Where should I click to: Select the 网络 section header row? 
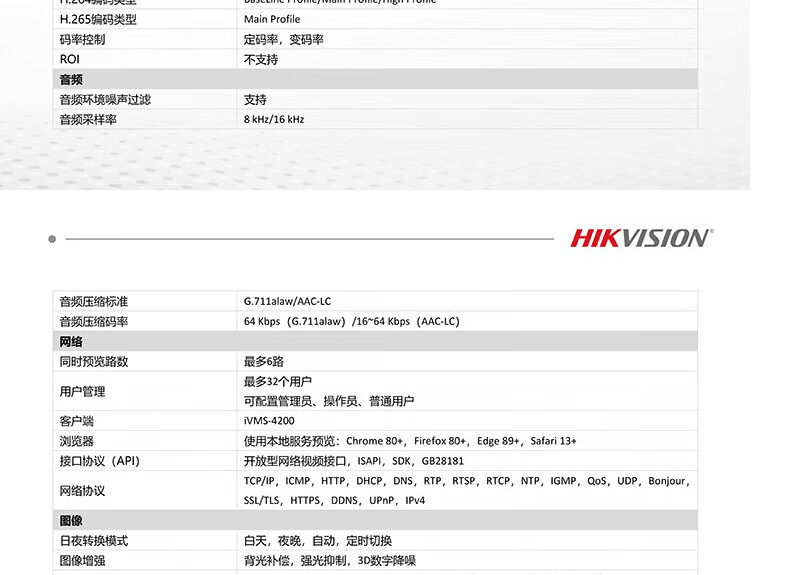[374, 341]
